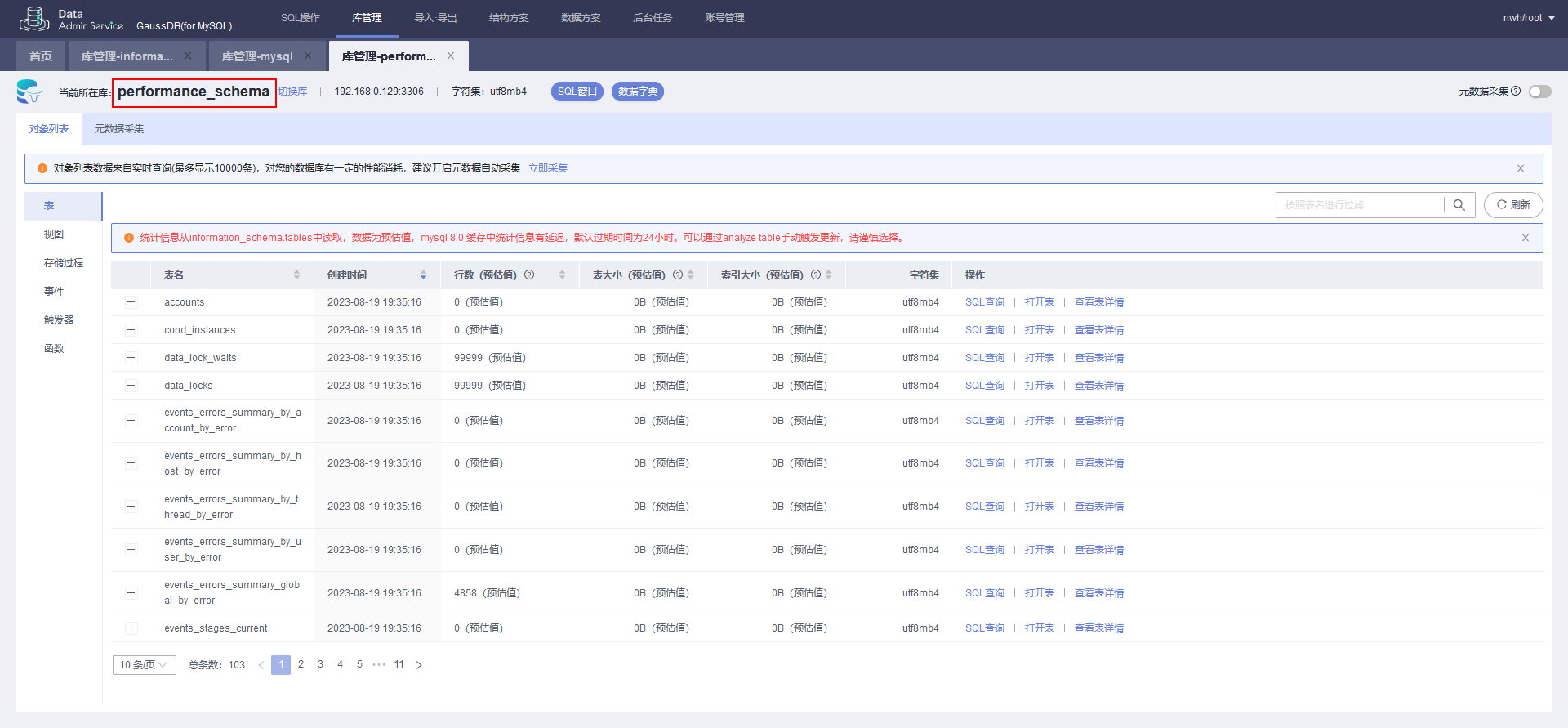Click the pagination ellipsis jump icon

click(379, 664)
